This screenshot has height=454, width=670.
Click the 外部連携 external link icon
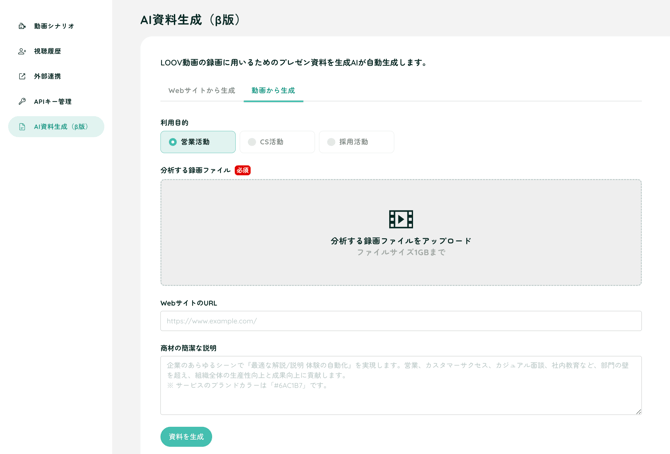pyautogui.click(x=22, y=76)
